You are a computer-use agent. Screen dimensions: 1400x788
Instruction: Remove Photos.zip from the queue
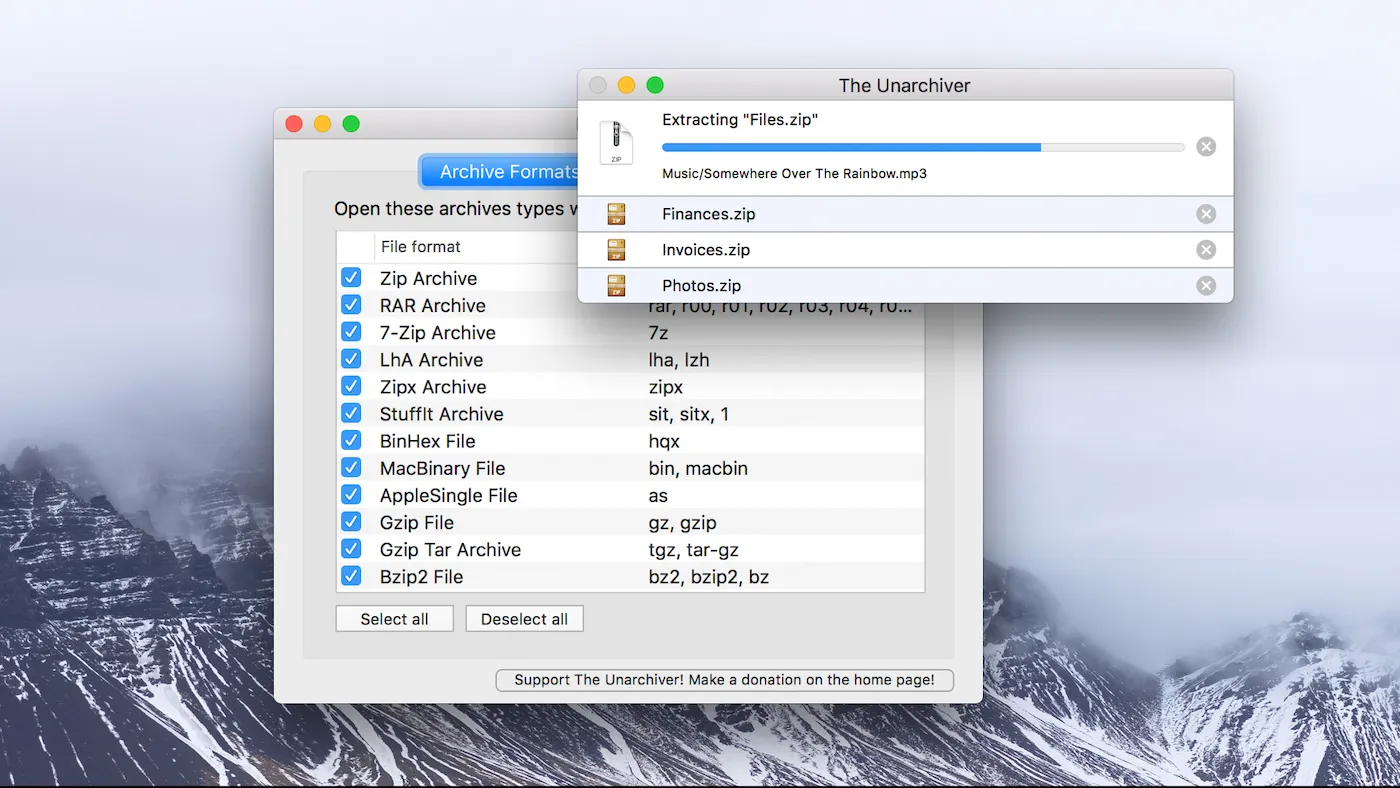click(x=1206, y=286)
